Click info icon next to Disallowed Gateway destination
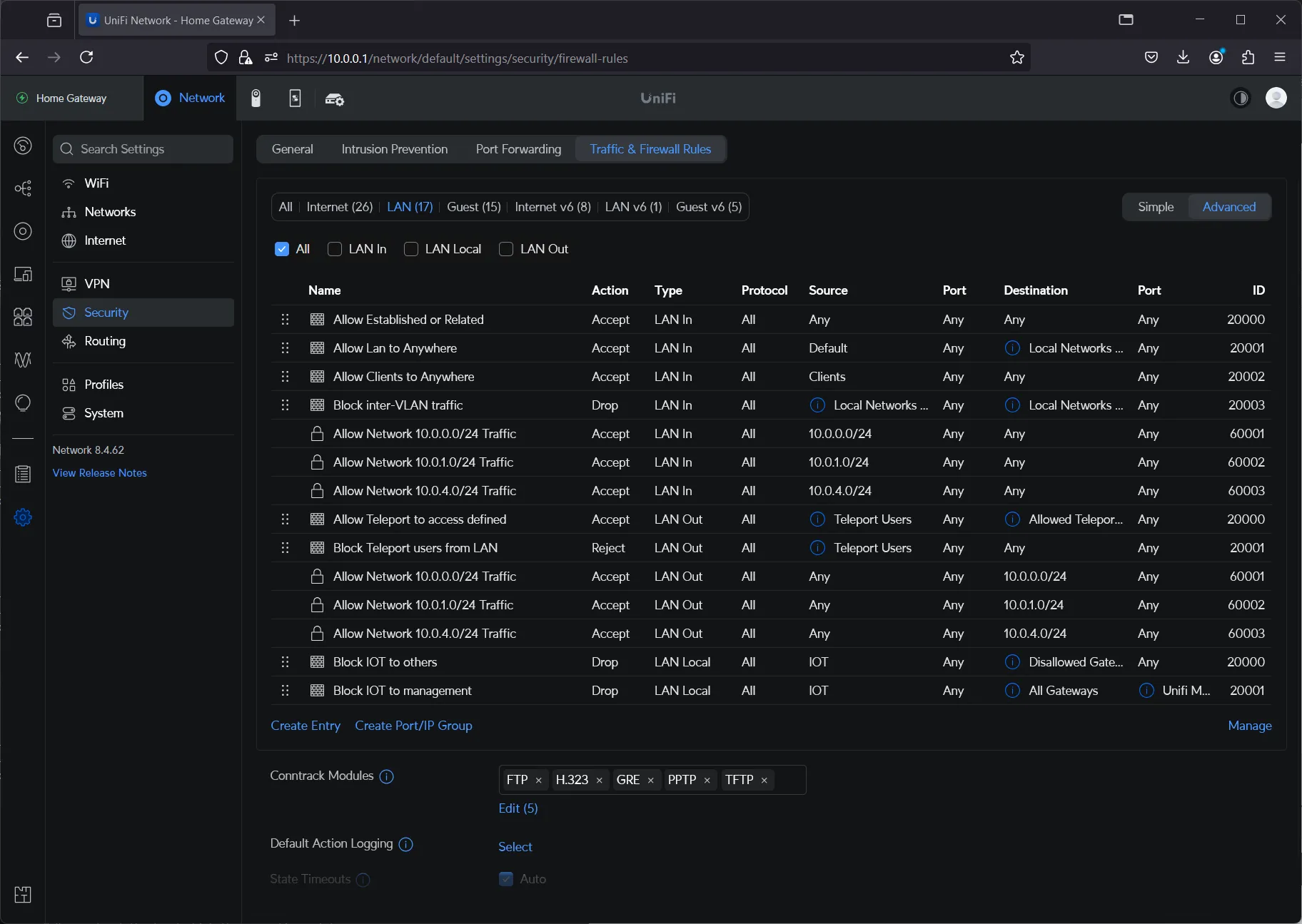This screenshot has height=924, width=1302. tap(1012, 662)
